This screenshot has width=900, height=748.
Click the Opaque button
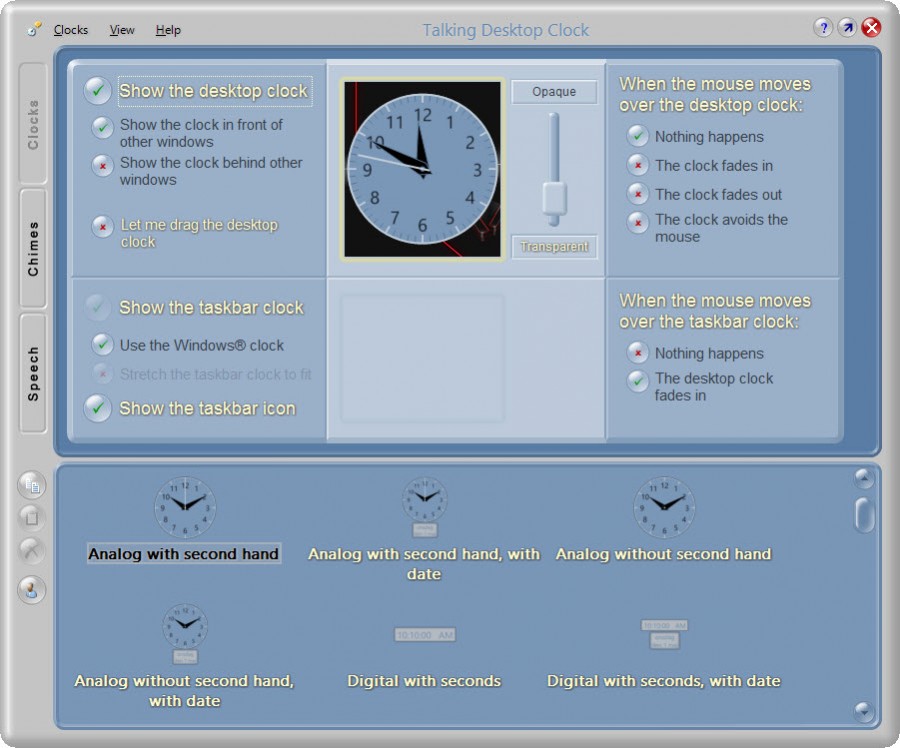click(x=554, y=92)
